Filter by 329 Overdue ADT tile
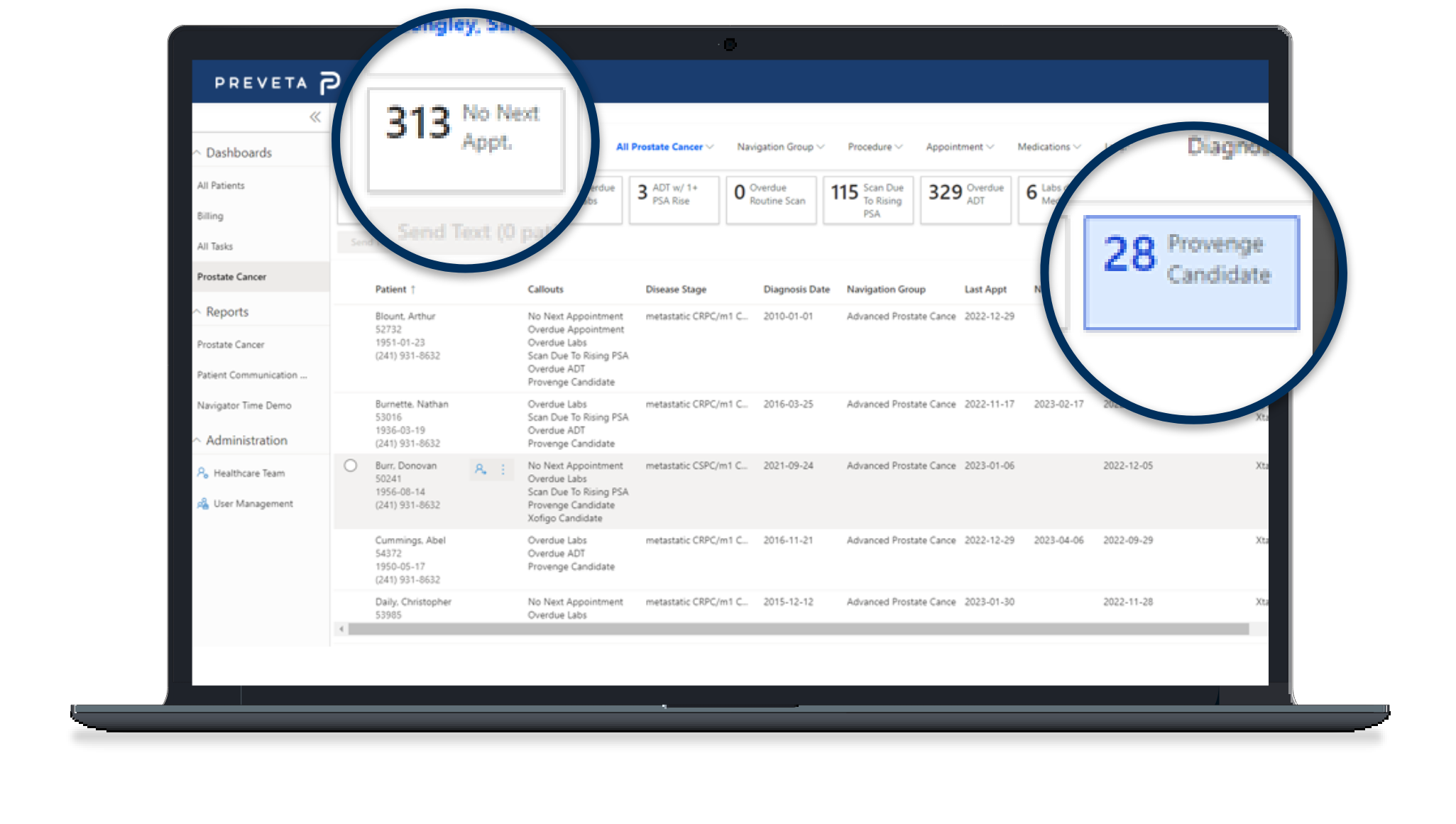This screenshot has width=1456, height=824. click(965, 200)
